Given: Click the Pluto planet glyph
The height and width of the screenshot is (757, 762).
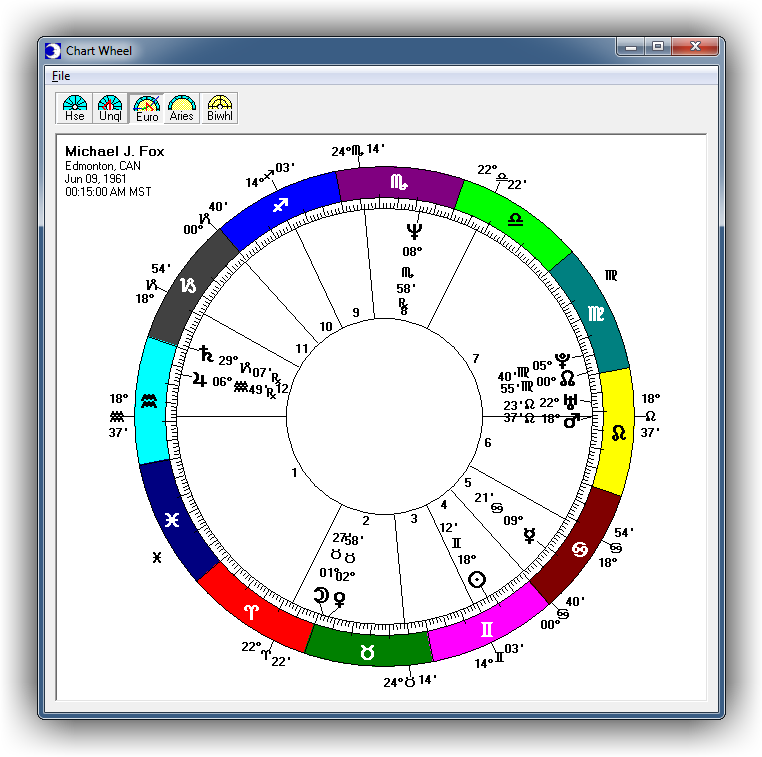Looking at the screenshot, I should pos(563,361).
